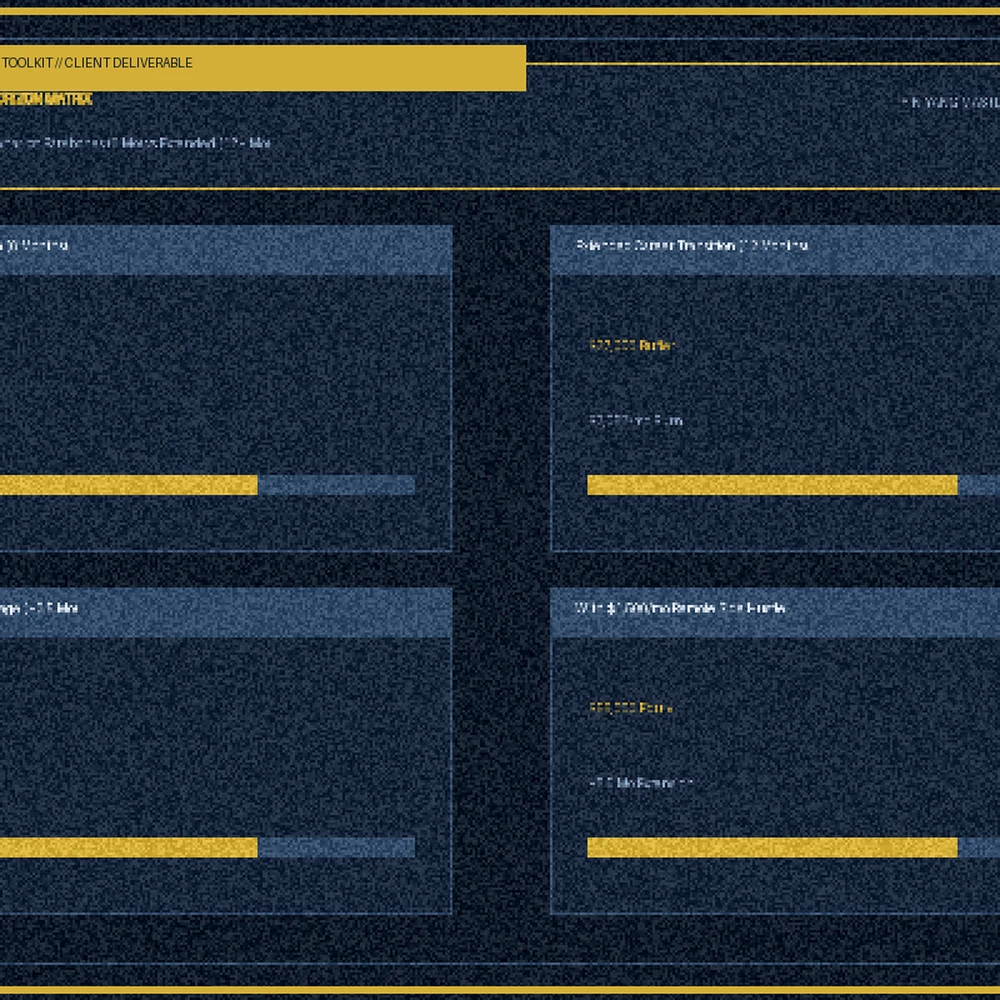
Task: Select the '$1,000/mo Remote' card header
Action: tap(775, 612)
